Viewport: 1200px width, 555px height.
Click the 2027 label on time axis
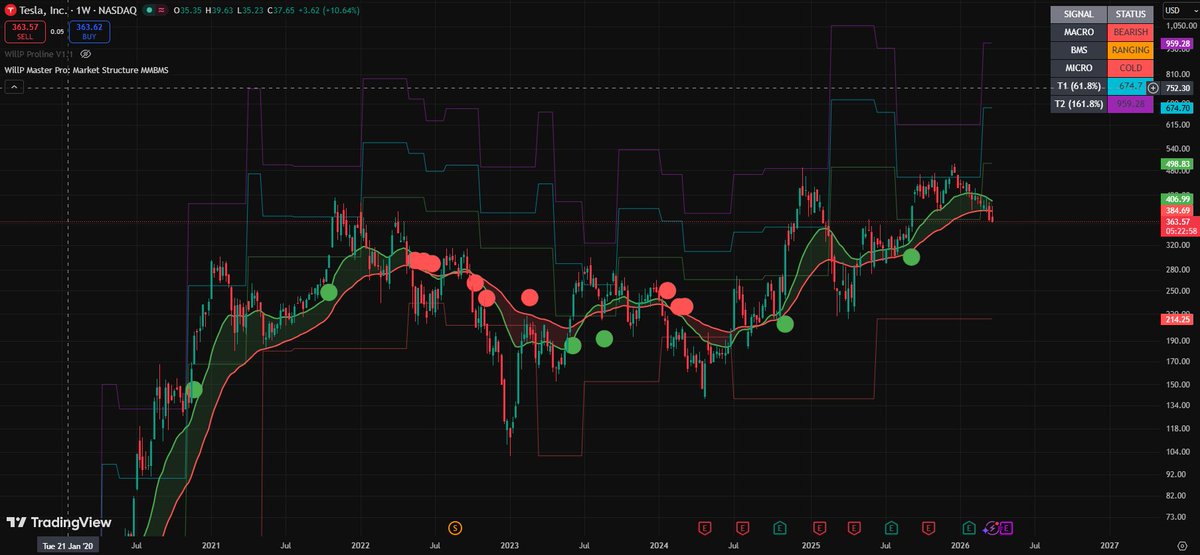(x=1109, y=547)
